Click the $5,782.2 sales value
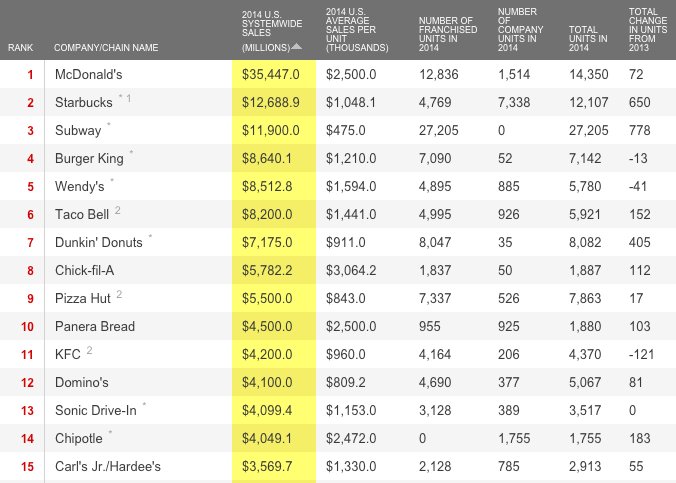 [267, 270]
